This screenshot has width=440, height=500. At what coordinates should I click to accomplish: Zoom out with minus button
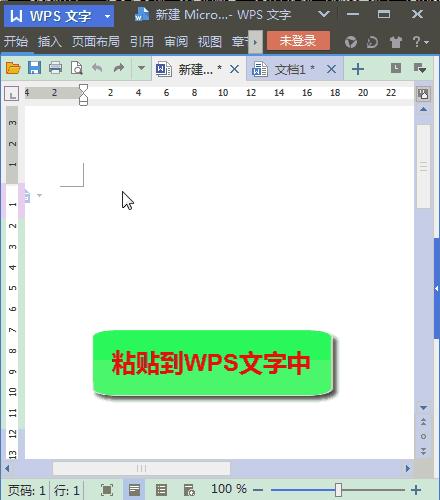pyautogui.click(x=258, y=490)
